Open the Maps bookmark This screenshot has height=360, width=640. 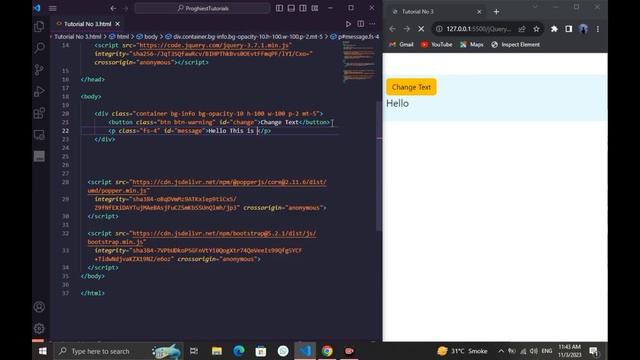pyautogui.click(x=471, y=44)
